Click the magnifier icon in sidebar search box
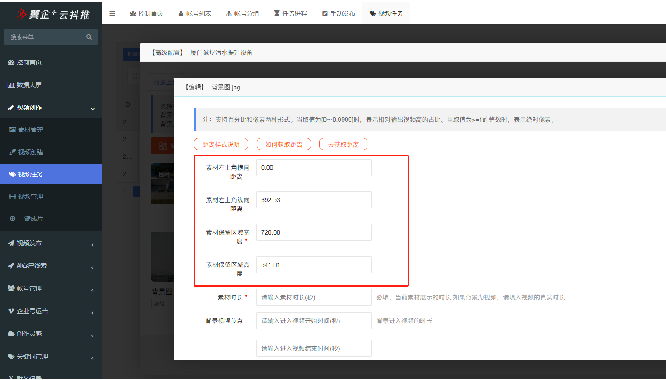 [x=89, y=37]
